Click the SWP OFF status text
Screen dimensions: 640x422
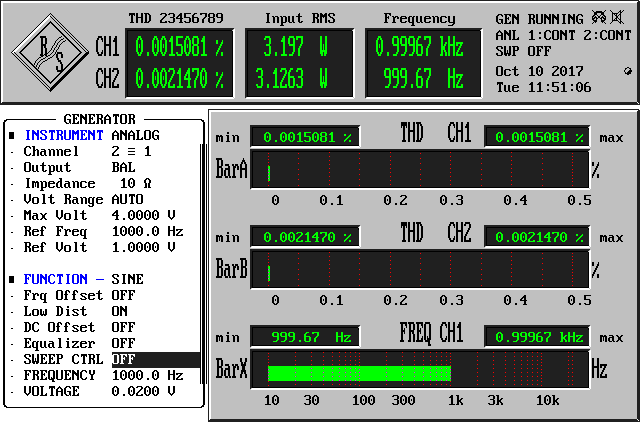[x=520, y=49]
